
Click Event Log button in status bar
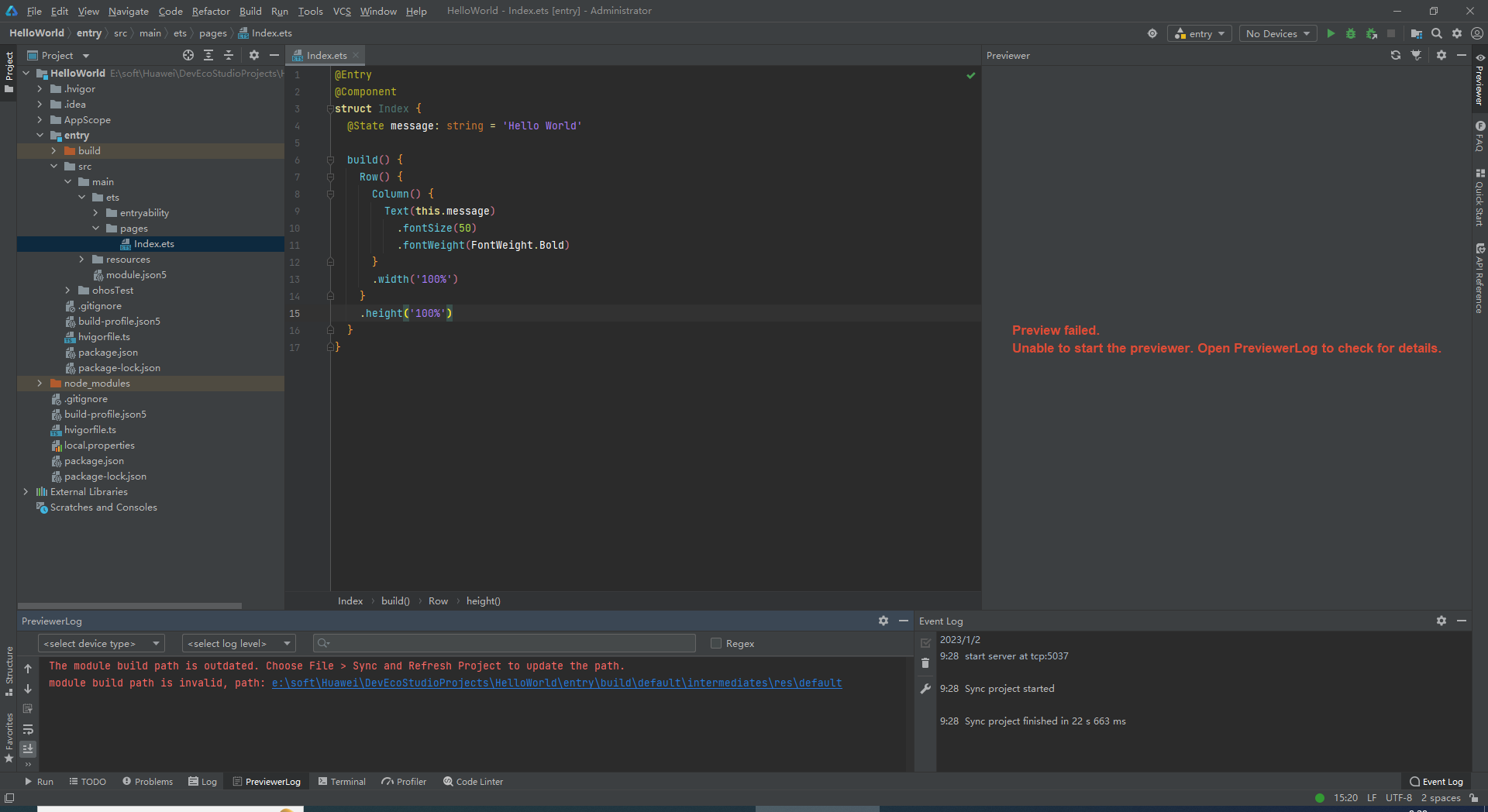coord(1436,782)
